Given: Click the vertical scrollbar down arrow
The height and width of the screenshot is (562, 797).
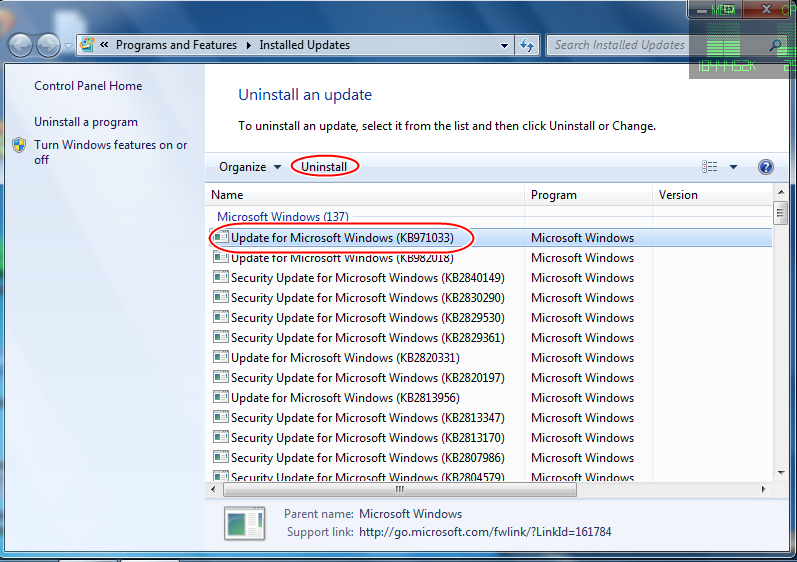Looking at the screenshot, I should click(x=781, y=473).
